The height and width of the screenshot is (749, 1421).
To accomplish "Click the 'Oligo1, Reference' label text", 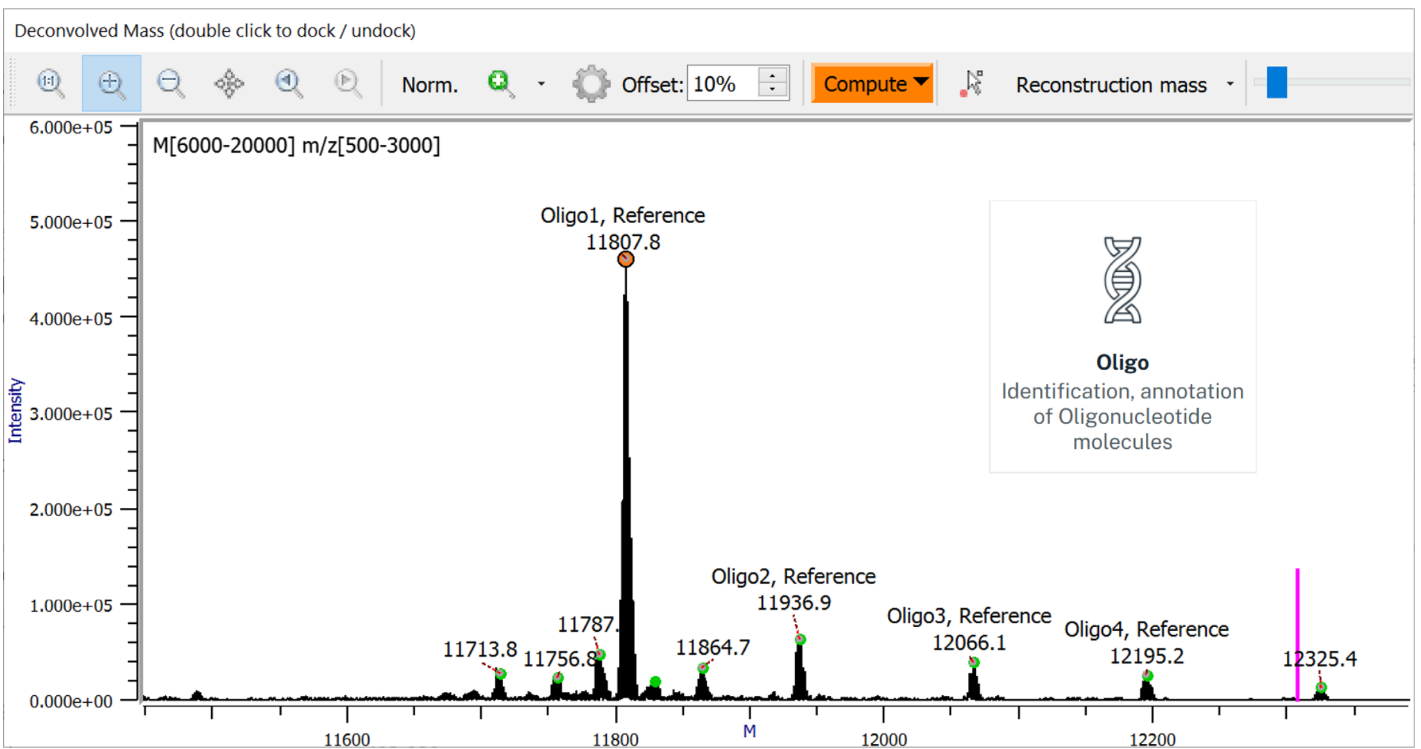I will pos(622,215).
